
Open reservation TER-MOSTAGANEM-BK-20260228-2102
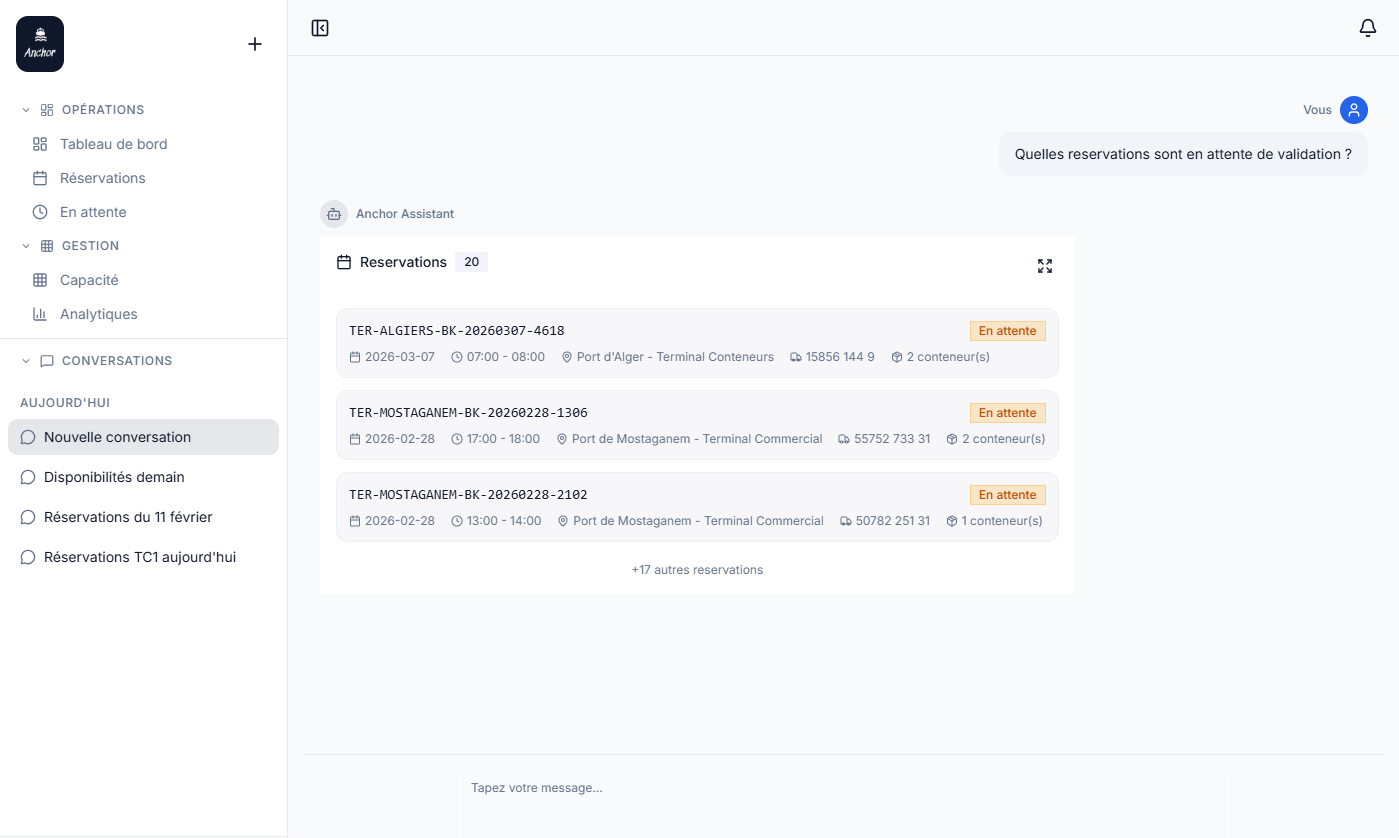tap(697, 507)
